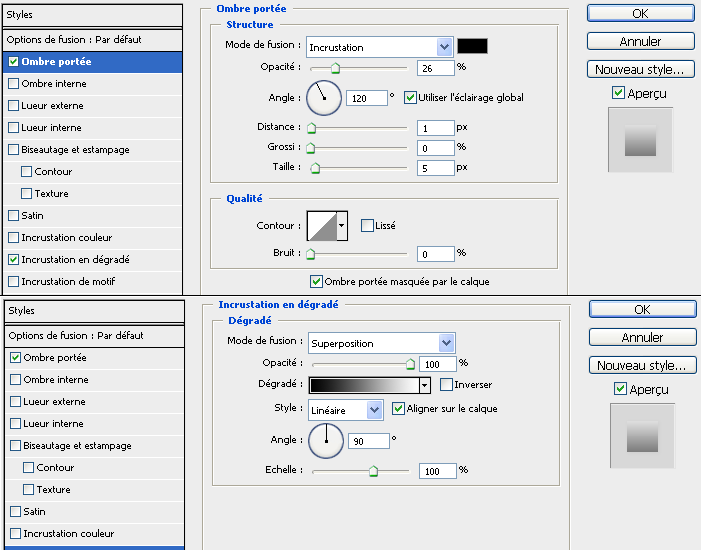This screenshot has height=550, width=701.
Task: Click Nouveau style in the gradient overlay dialog
Action: pos(642,365)
